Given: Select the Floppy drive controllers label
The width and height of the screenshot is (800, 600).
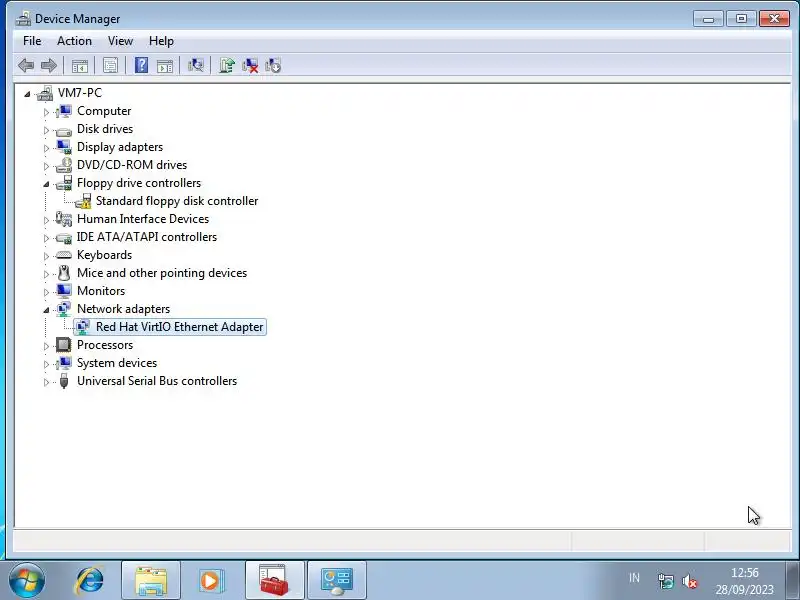Looking at the screenshot, I should (x=139, y=183).
